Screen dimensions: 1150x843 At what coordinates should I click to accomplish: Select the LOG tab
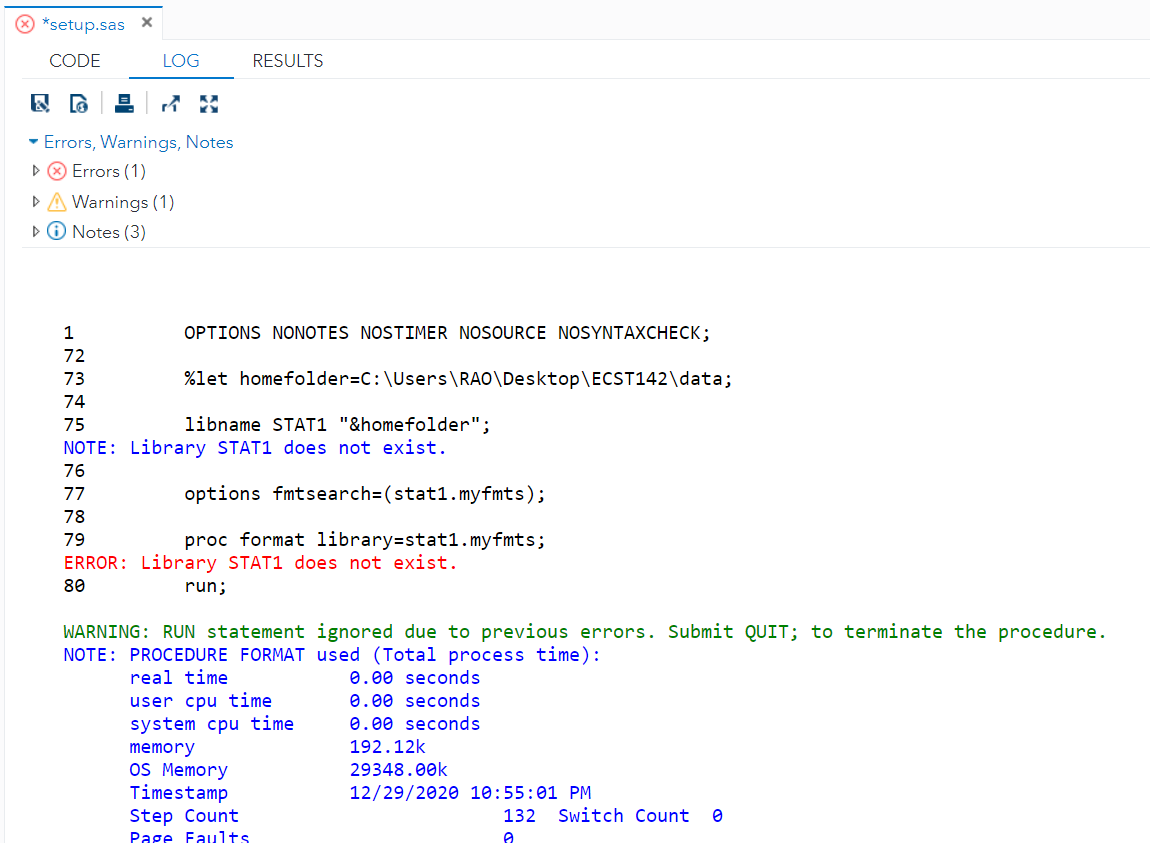click(180, 61)
